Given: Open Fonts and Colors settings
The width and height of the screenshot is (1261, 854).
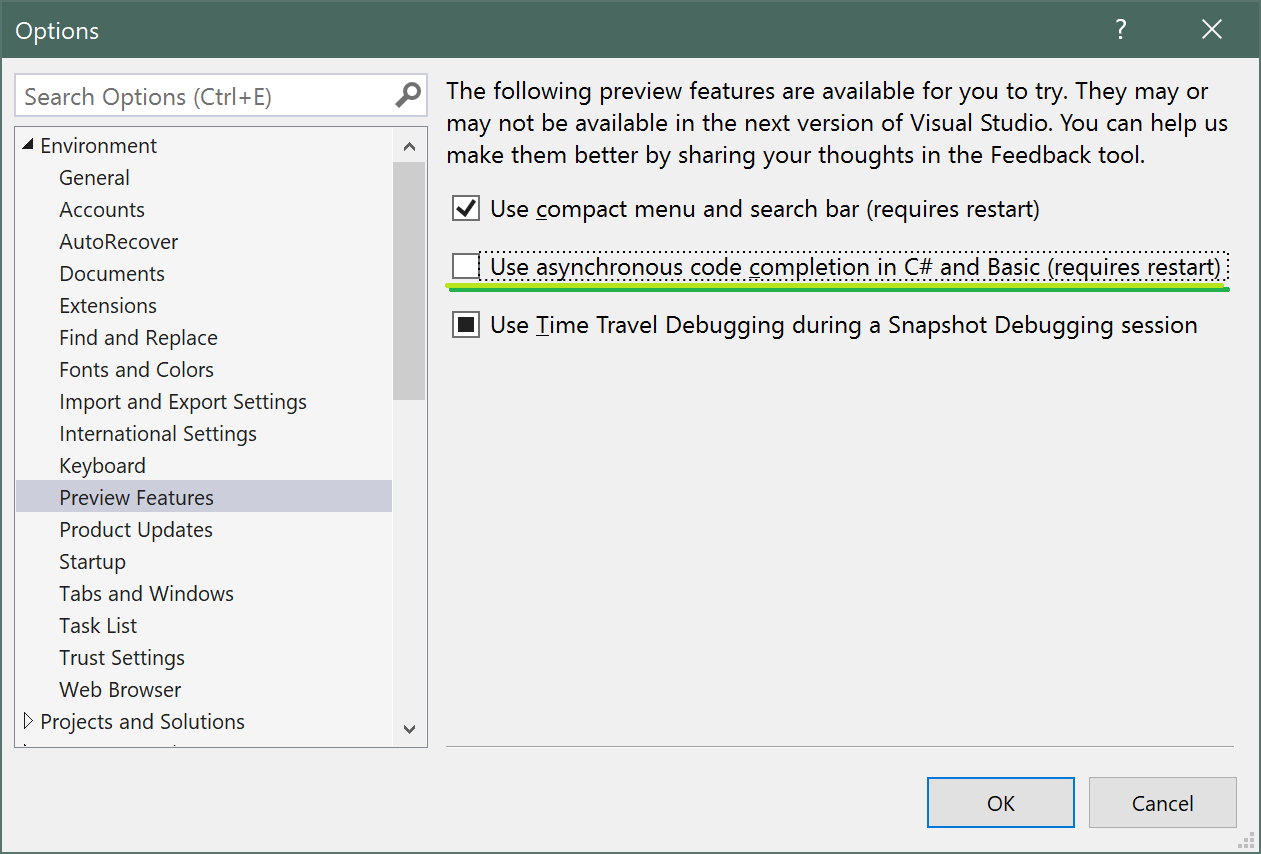Looking at the screenshot, I should [x=137, y=370].
